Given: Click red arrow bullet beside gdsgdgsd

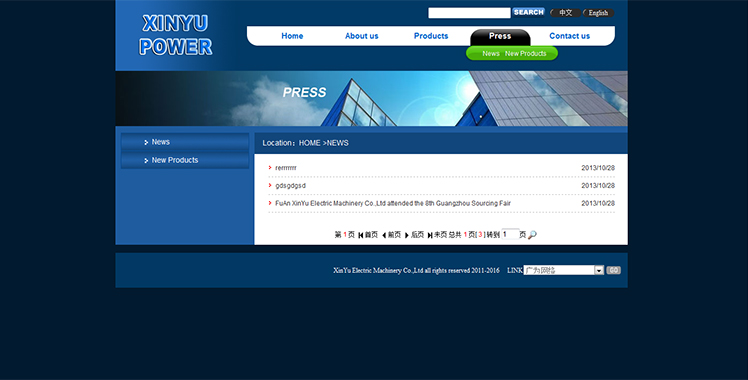Looking at the screenshot, I should [x=270, y=185].
